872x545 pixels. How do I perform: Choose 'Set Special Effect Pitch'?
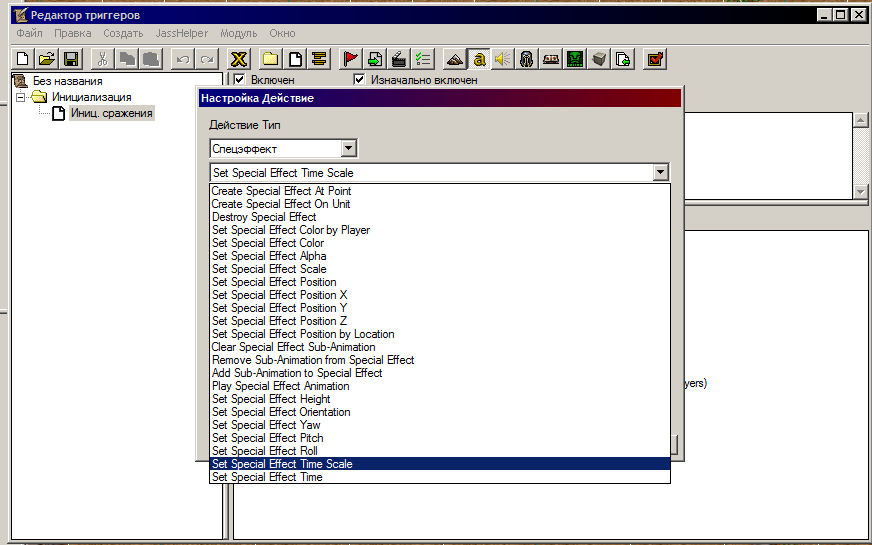click(x=440, y=438)
